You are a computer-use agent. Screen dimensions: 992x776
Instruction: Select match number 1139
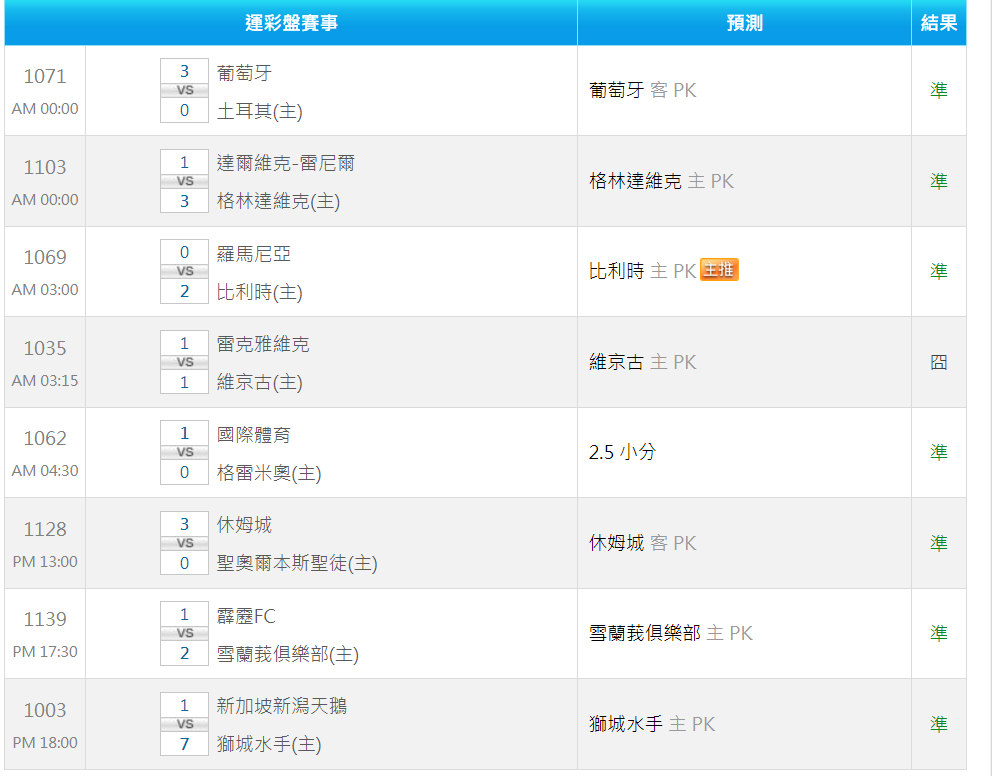pyautogui.click(x=45, y=619)
